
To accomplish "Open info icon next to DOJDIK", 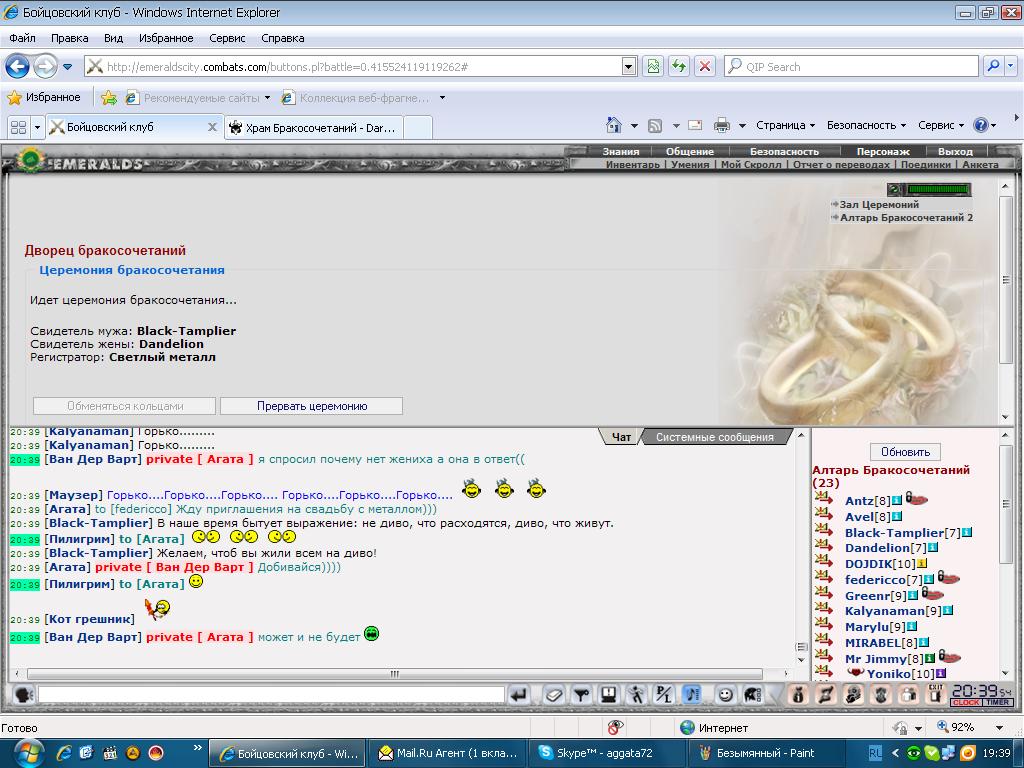I will tap(921, 564).
